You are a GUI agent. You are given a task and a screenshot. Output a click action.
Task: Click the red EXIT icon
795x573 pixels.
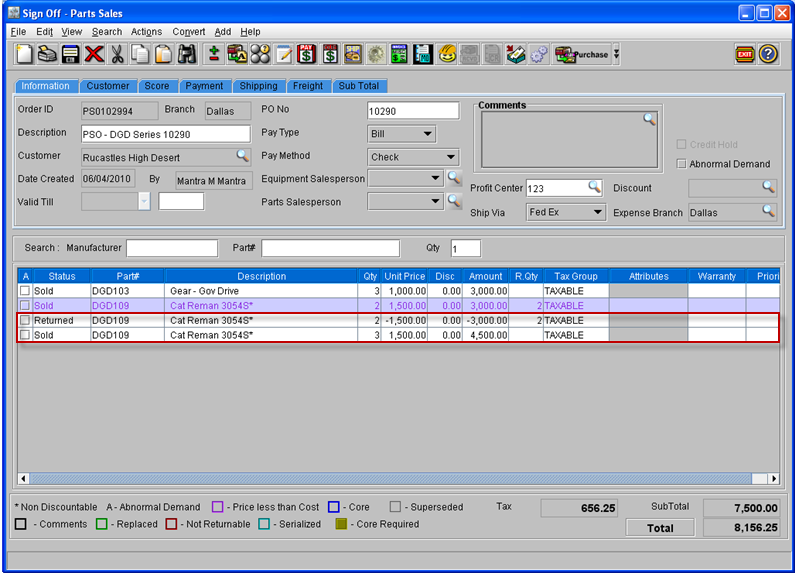click(x=744, y=54)
